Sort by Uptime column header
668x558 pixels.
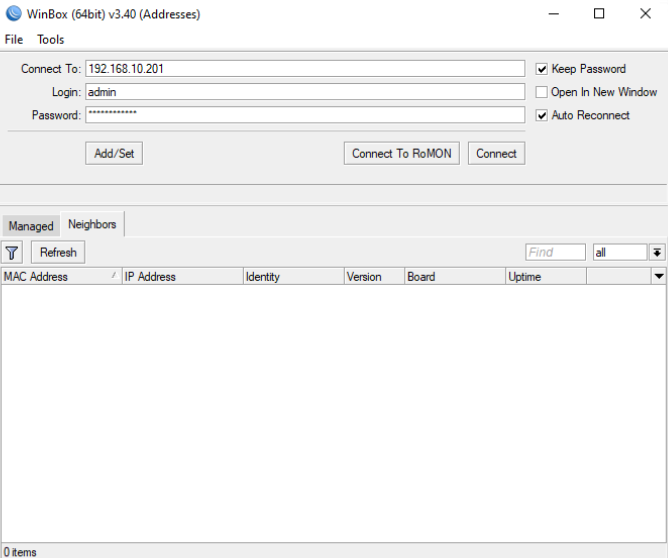(x=546, y=276)
